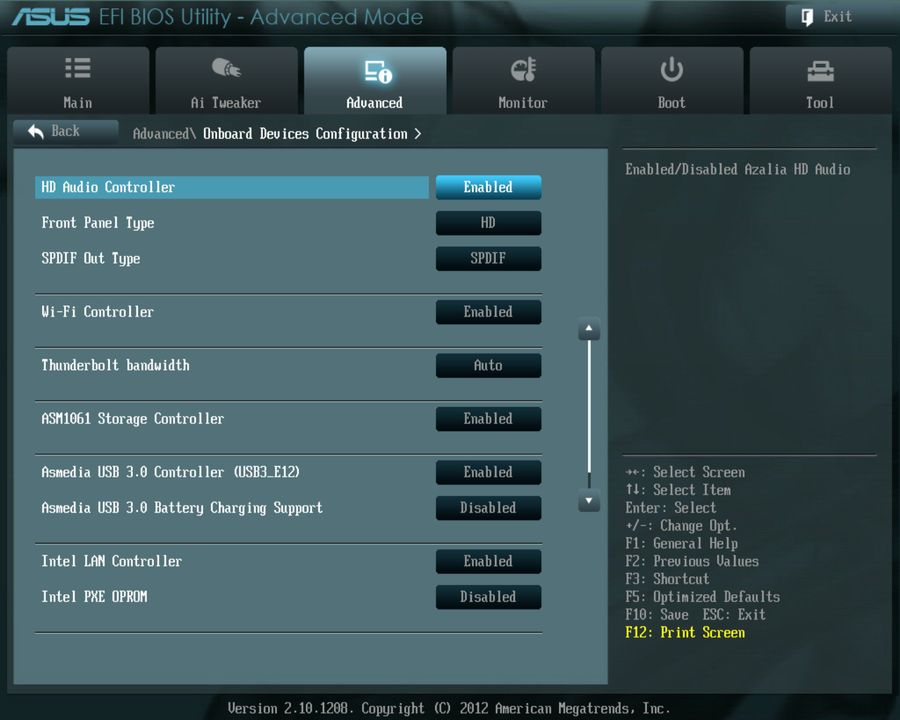900x720 pixels.
Task: Open the Boot tab
Action: pos(672,80)
